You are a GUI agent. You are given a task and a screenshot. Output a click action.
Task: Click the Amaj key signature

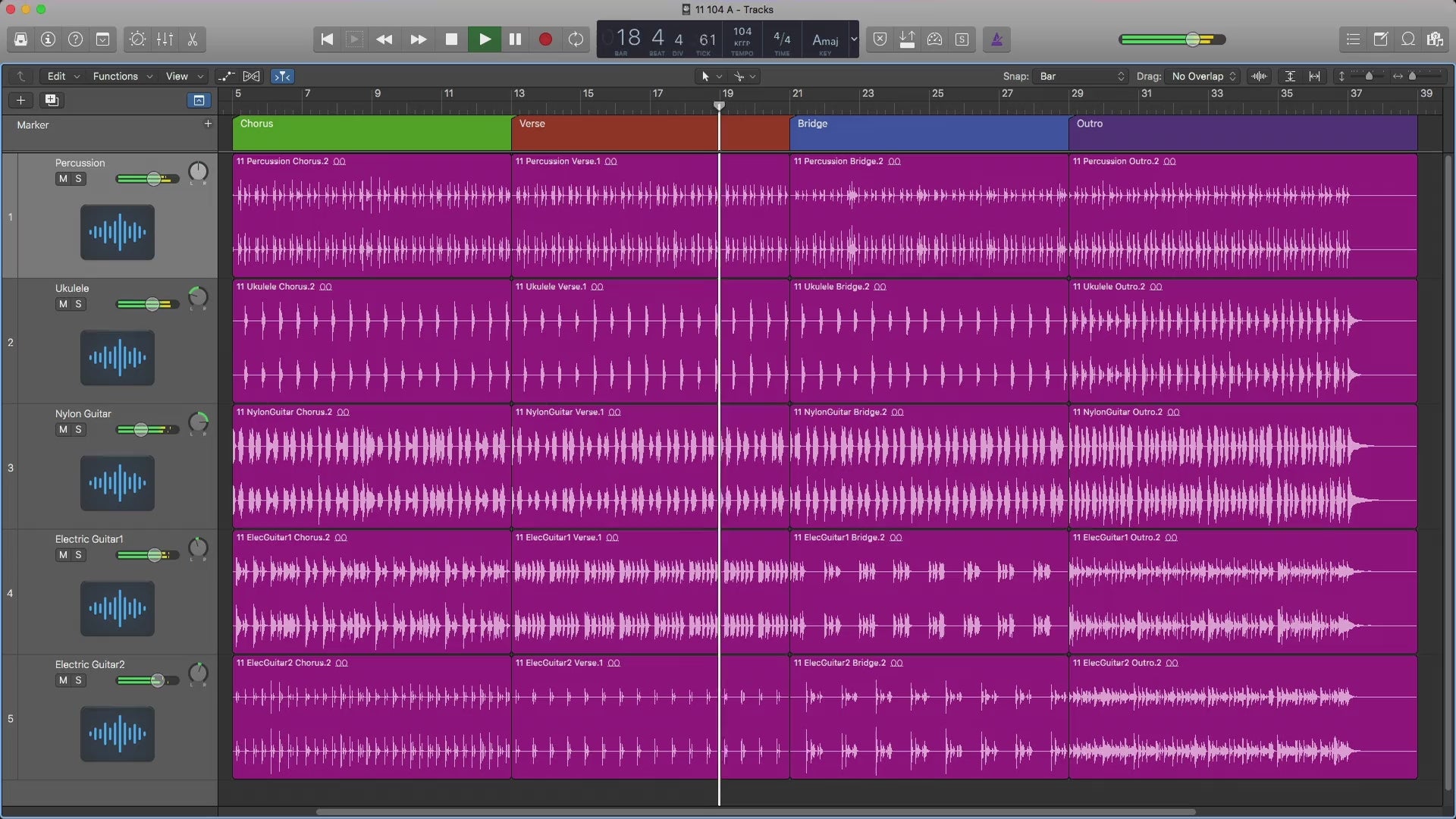pos(825,41)
